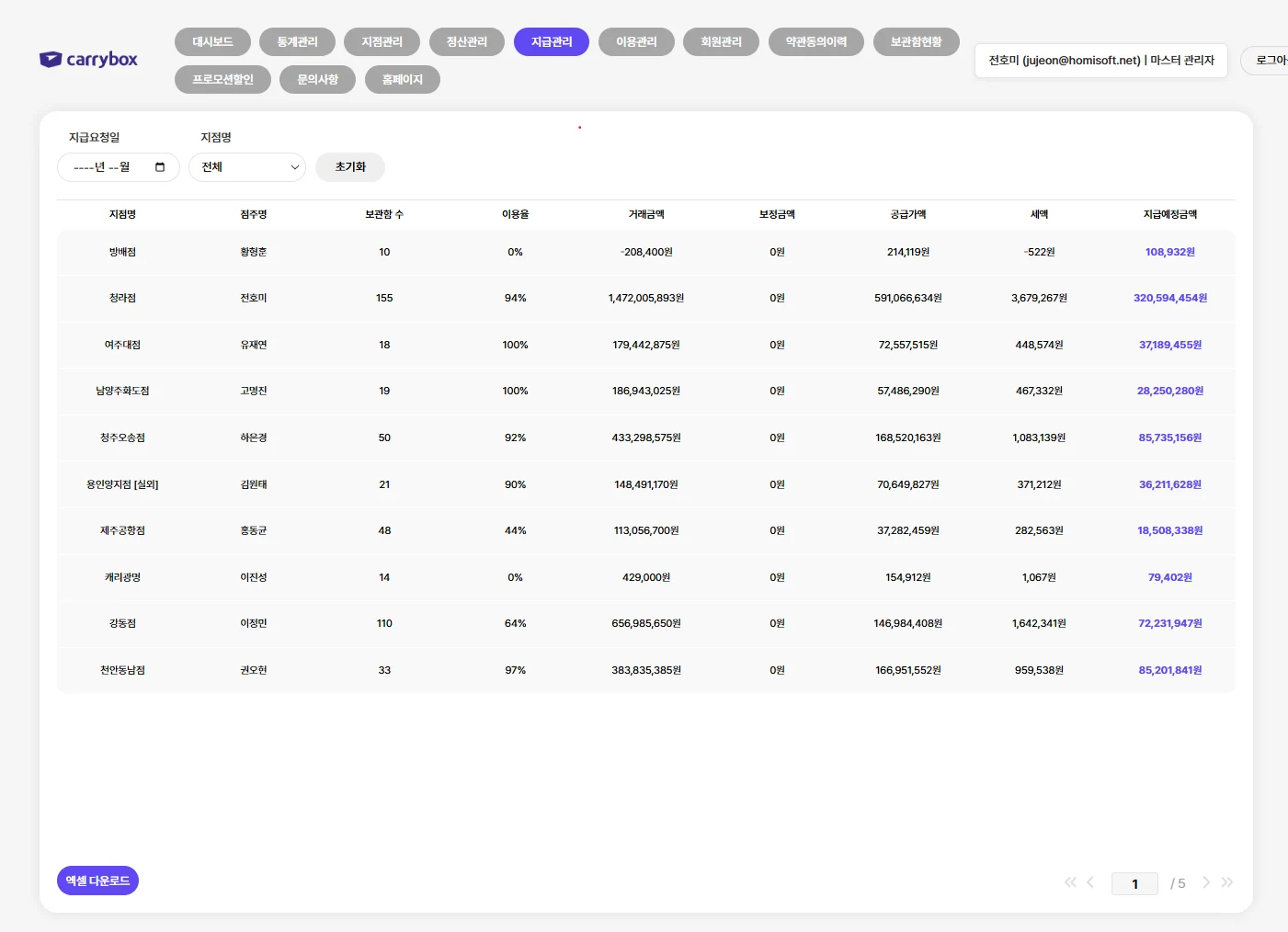Click the 지급예정금액 column header

point(1170,214)
